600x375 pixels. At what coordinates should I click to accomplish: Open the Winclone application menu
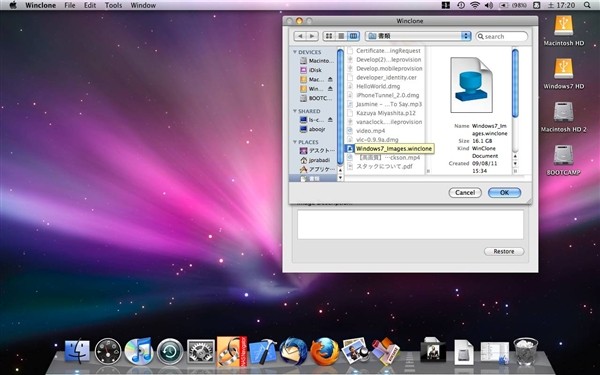coord(40,5)
